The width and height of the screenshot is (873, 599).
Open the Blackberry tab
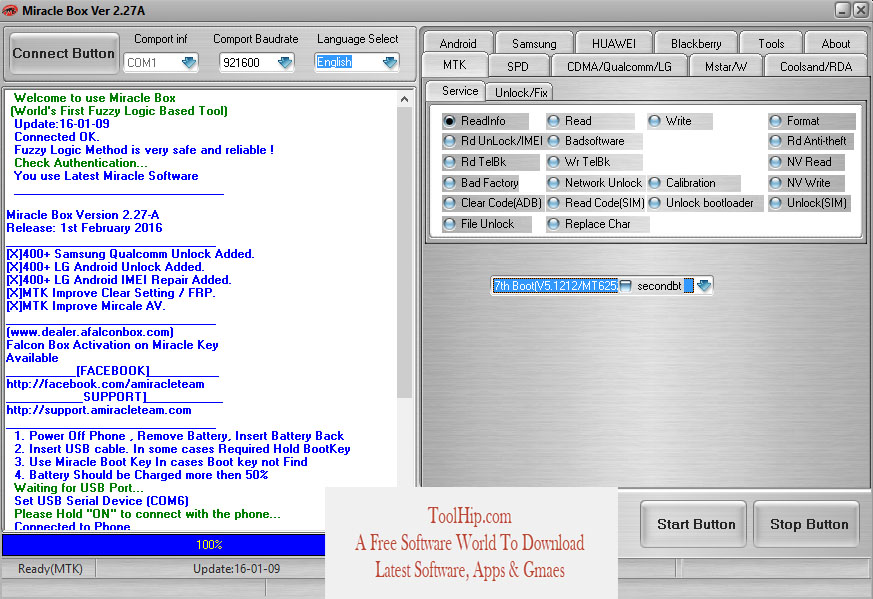point(696,43)
